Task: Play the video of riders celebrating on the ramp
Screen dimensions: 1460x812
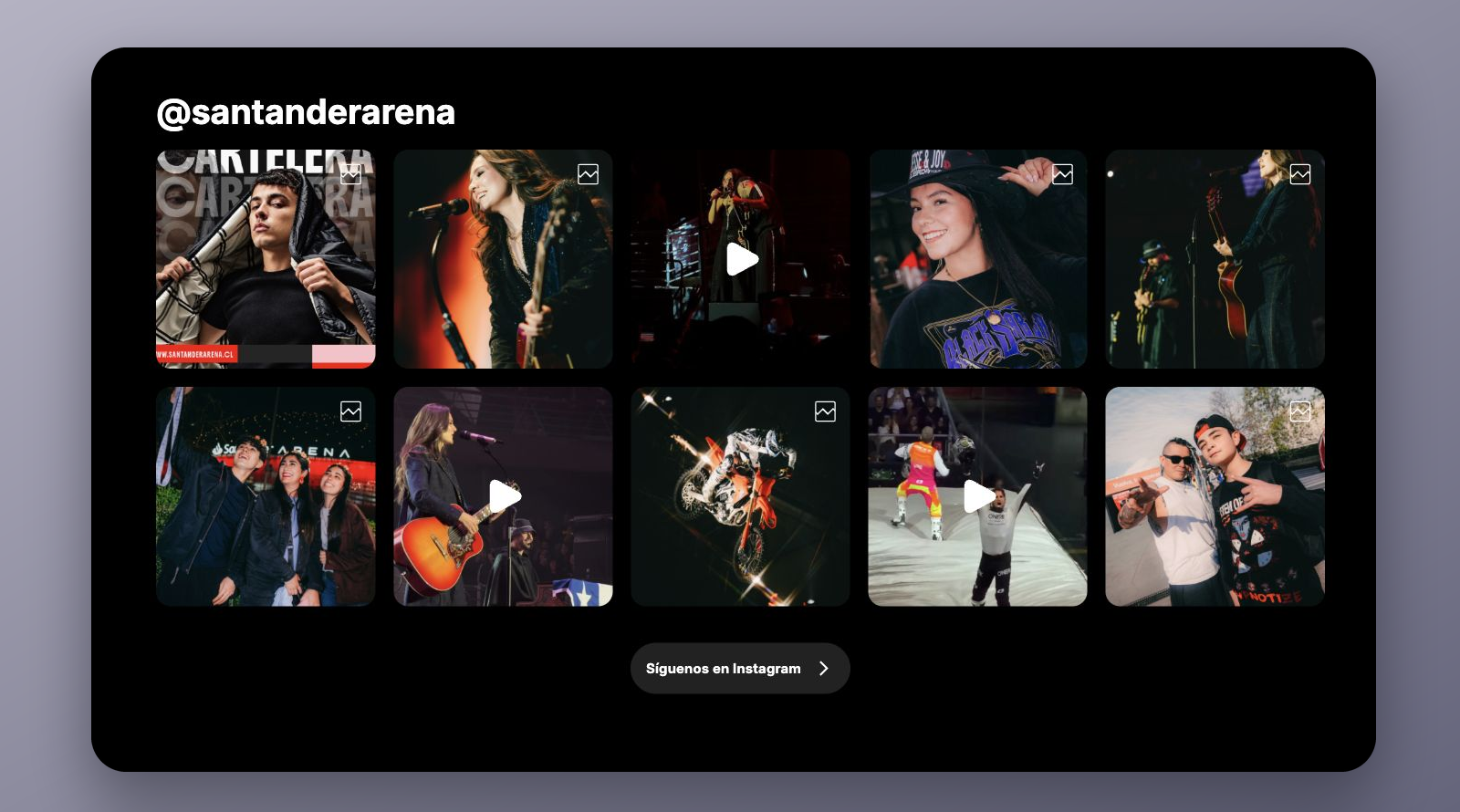Action: pyautogui.click(x=979, y=497)
